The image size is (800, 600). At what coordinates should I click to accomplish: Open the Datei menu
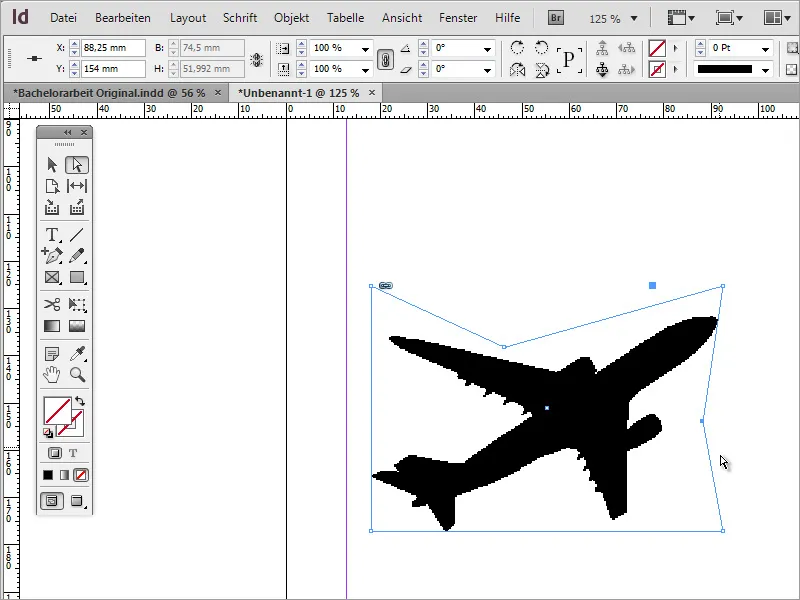click(63, 18)
